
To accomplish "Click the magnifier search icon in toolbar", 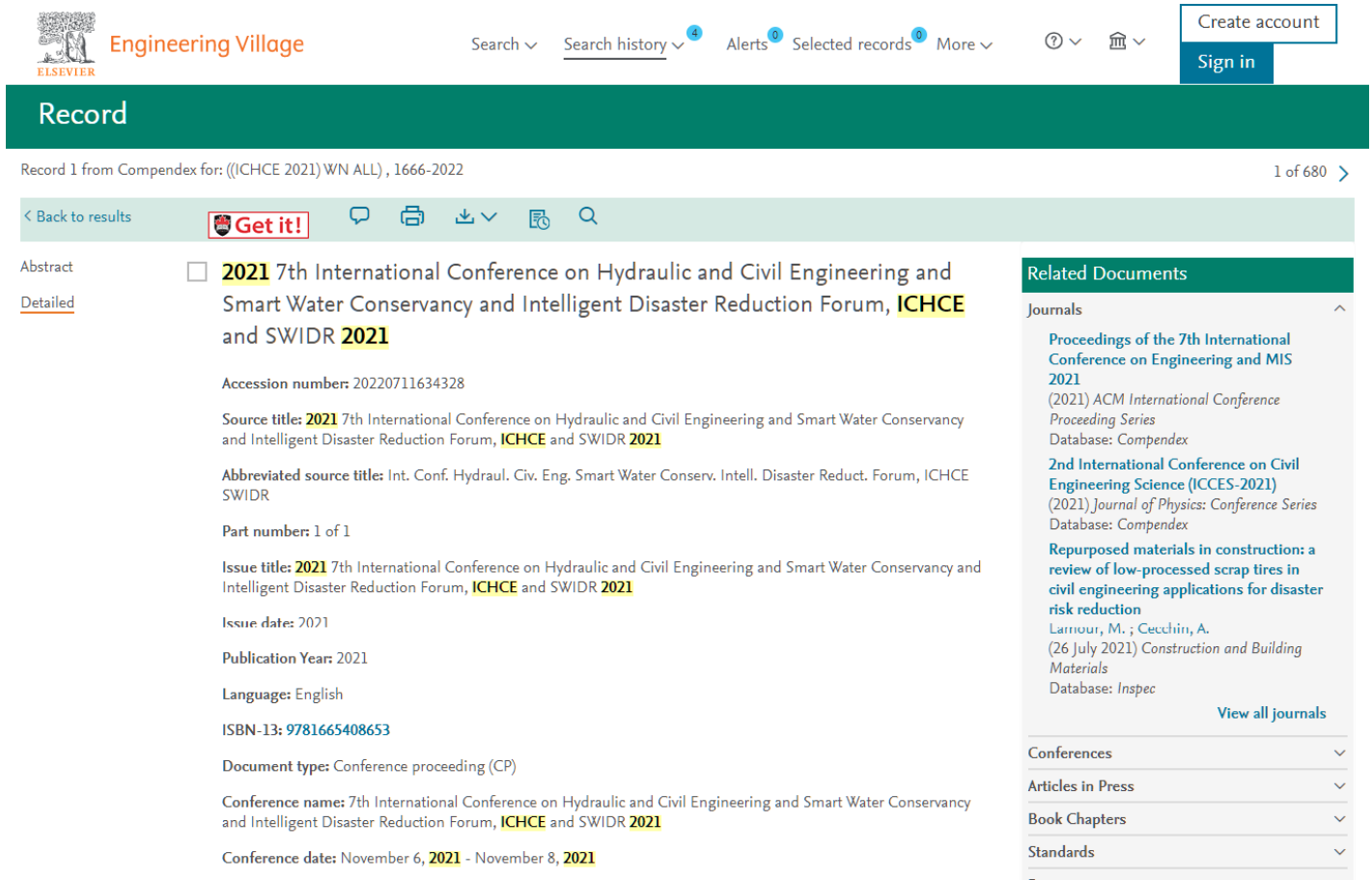I will [588, 216].
